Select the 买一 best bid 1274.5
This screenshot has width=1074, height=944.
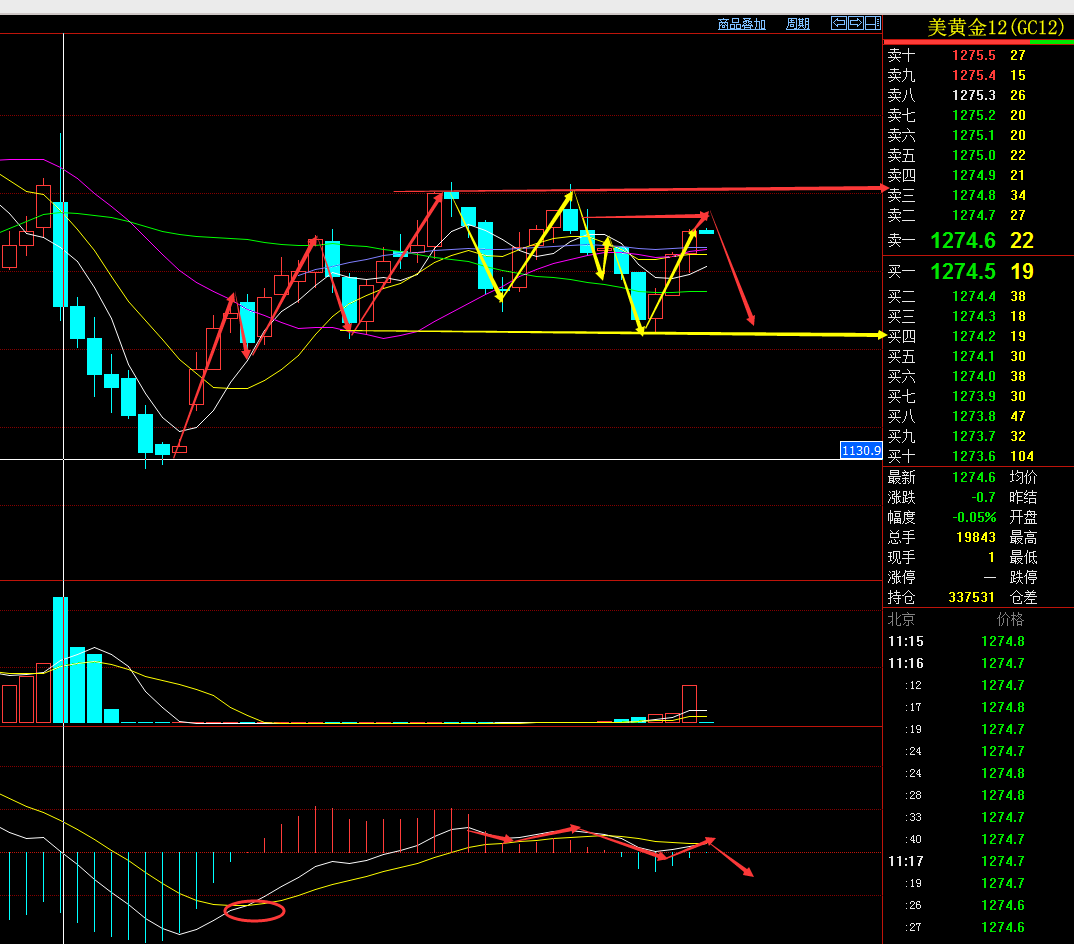pyautogui.click(x=963, y=271)
